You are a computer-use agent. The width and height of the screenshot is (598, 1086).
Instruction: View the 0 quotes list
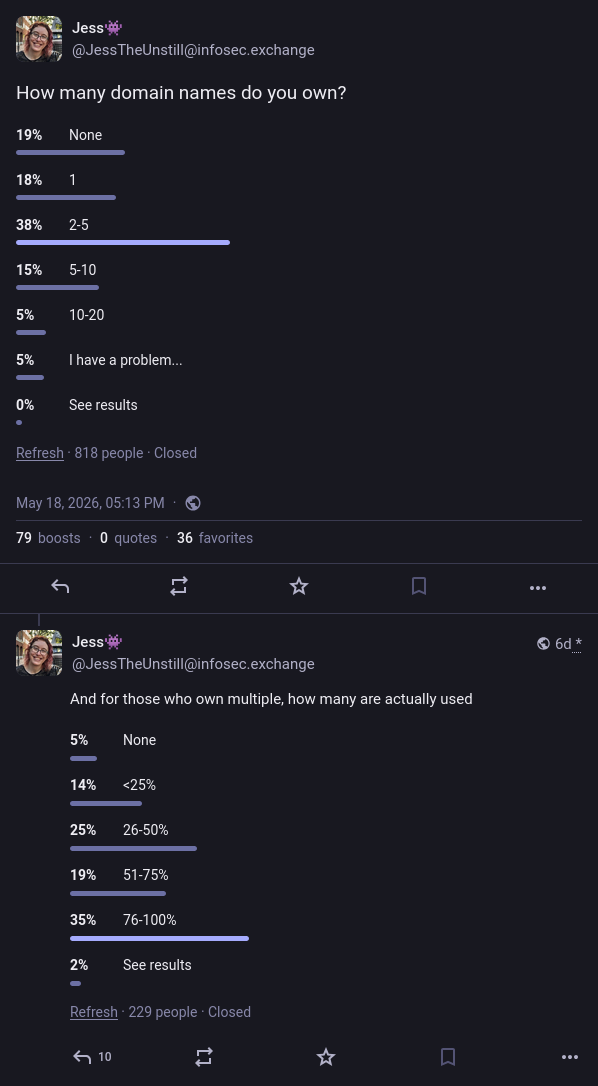pos(128,538)
